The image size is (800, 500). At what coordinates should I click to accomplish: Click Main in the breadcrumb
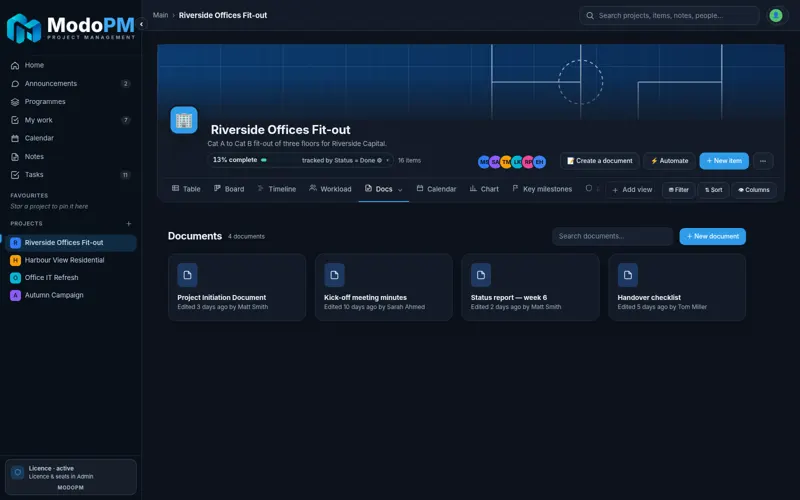[x=160, y=15]
